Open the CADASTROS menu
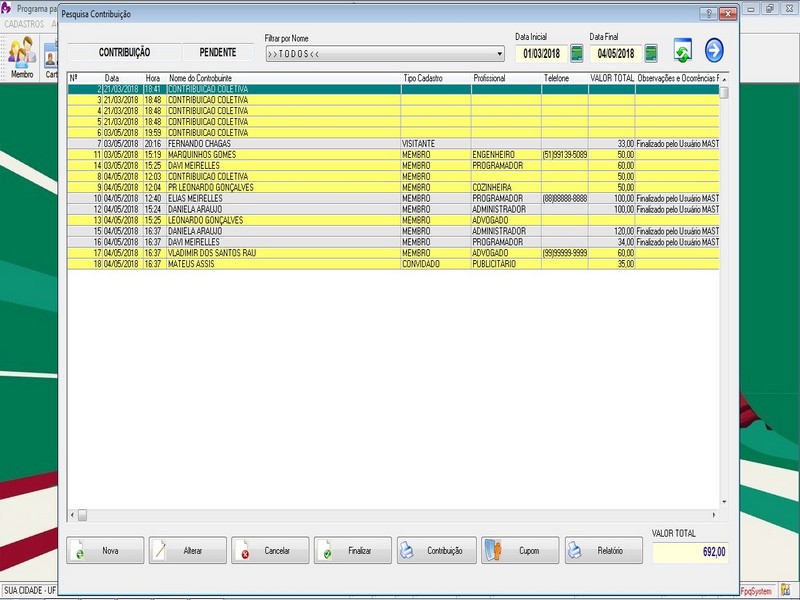This screenshot has width=800, height=600. 24,23
